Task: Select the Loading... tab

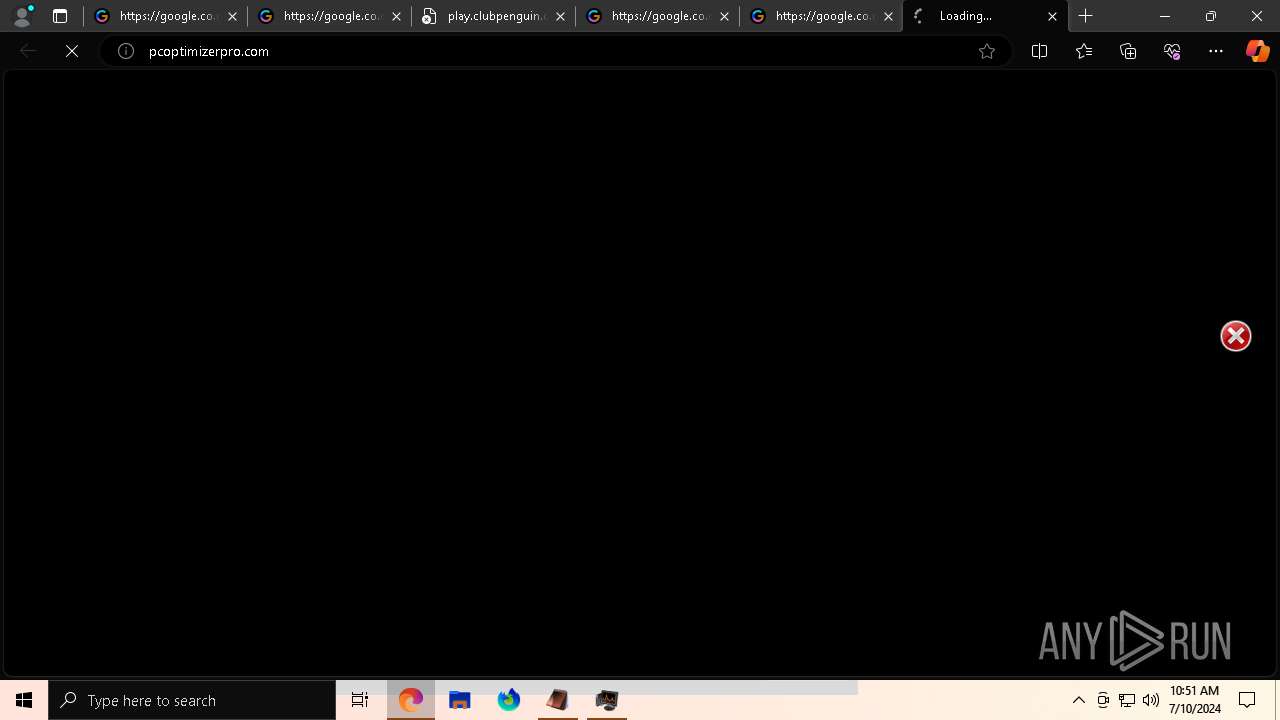Action: pos(985,16)
